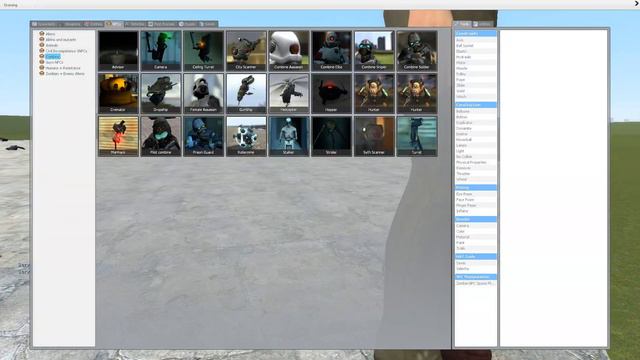Spawn the Cremator NPC
640x360 pixels.
coord(118,93)
